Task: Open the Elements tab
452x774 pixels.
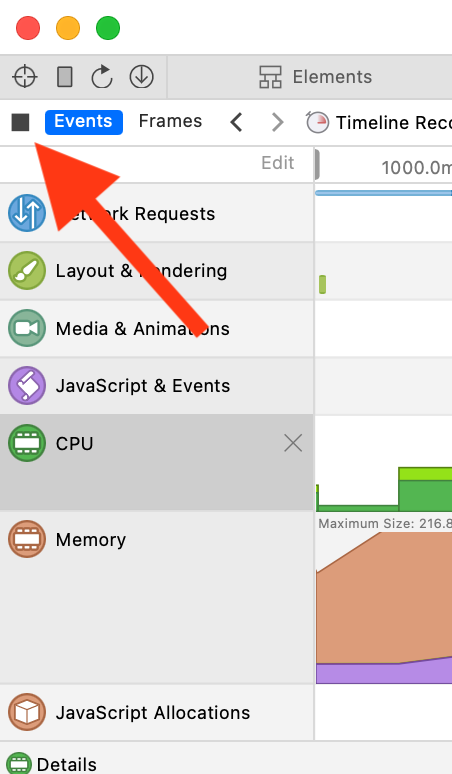Action: tap(316, 77)
